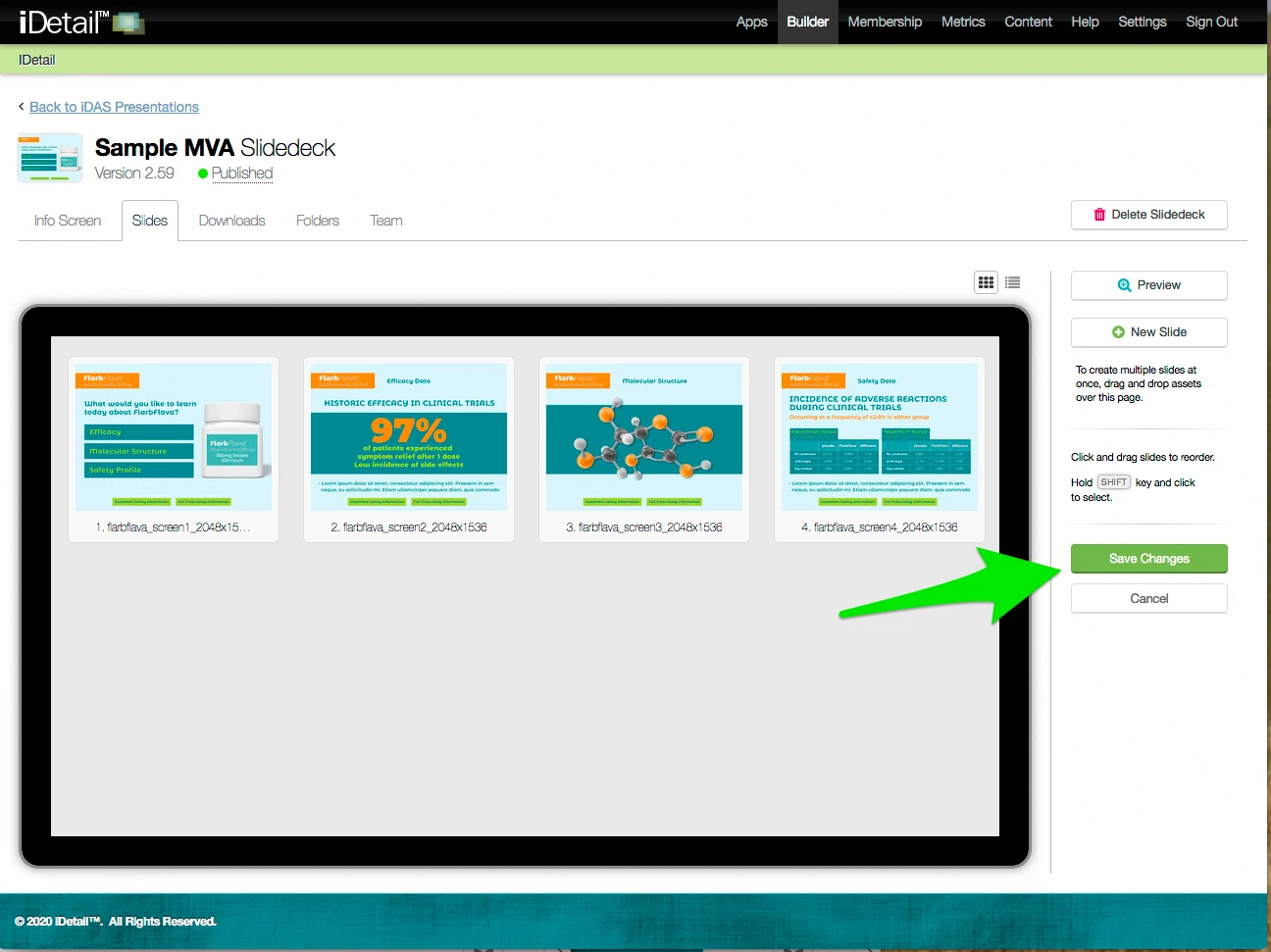Select slide 2 Efficacy Data thumbnail

[x=409, y=437]
